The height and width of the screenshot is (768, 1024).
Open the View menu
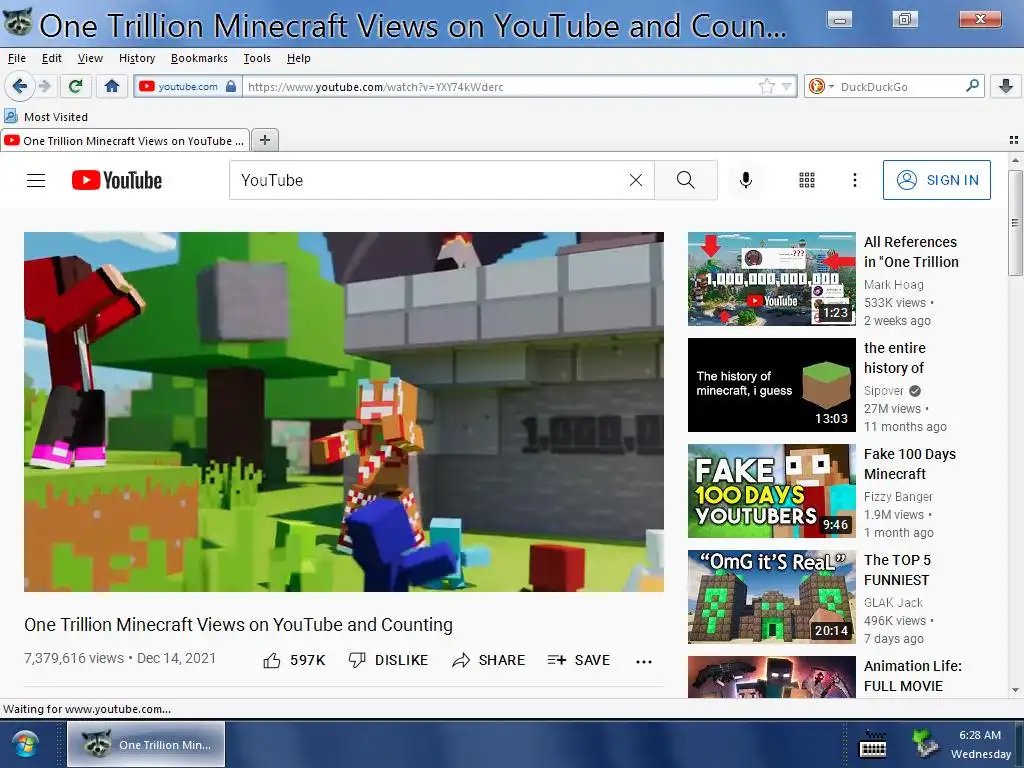(90, 58)
